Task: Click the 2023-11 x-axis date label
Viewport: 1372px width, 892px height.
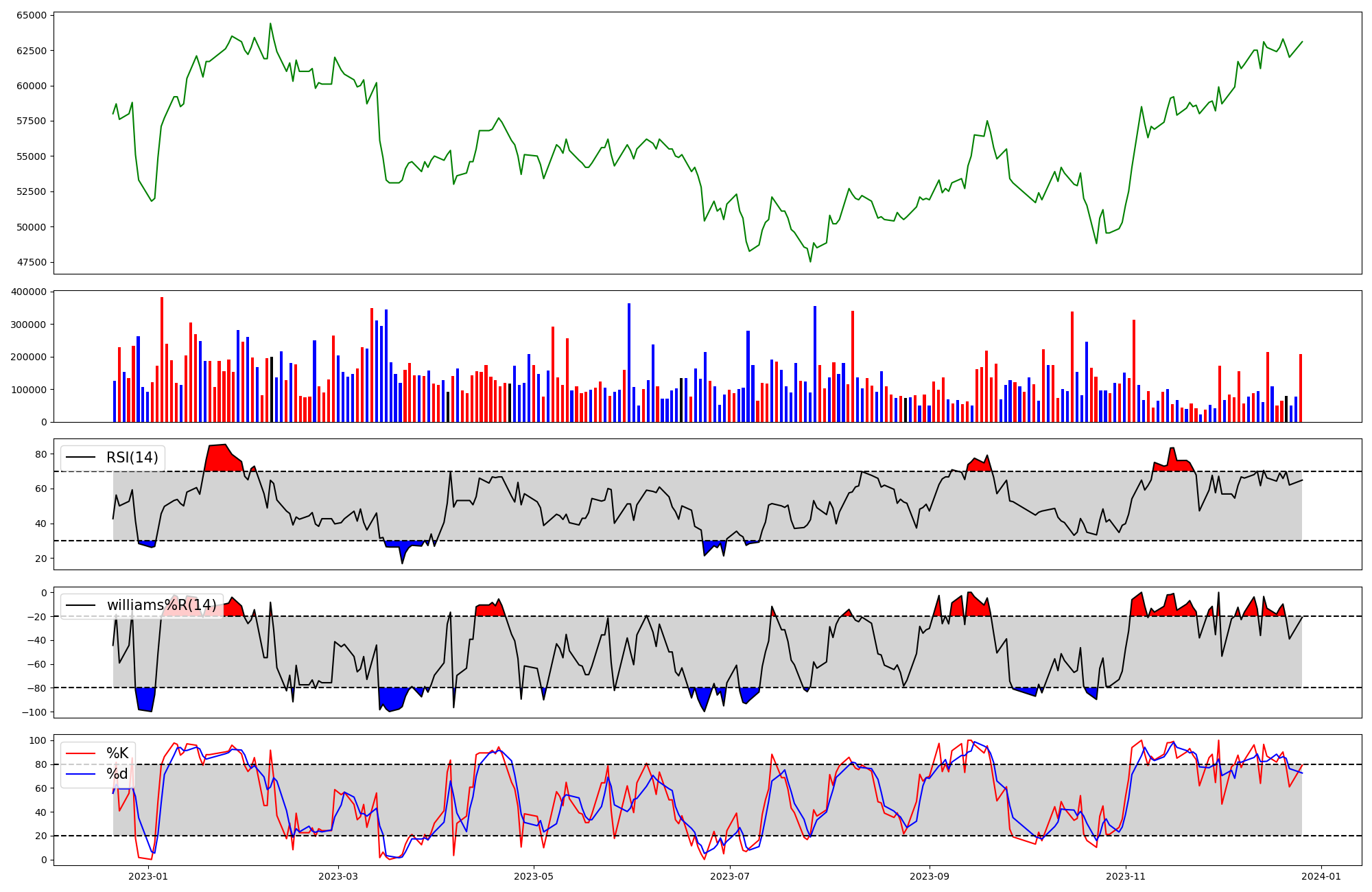Action: tap(1126, 876)
